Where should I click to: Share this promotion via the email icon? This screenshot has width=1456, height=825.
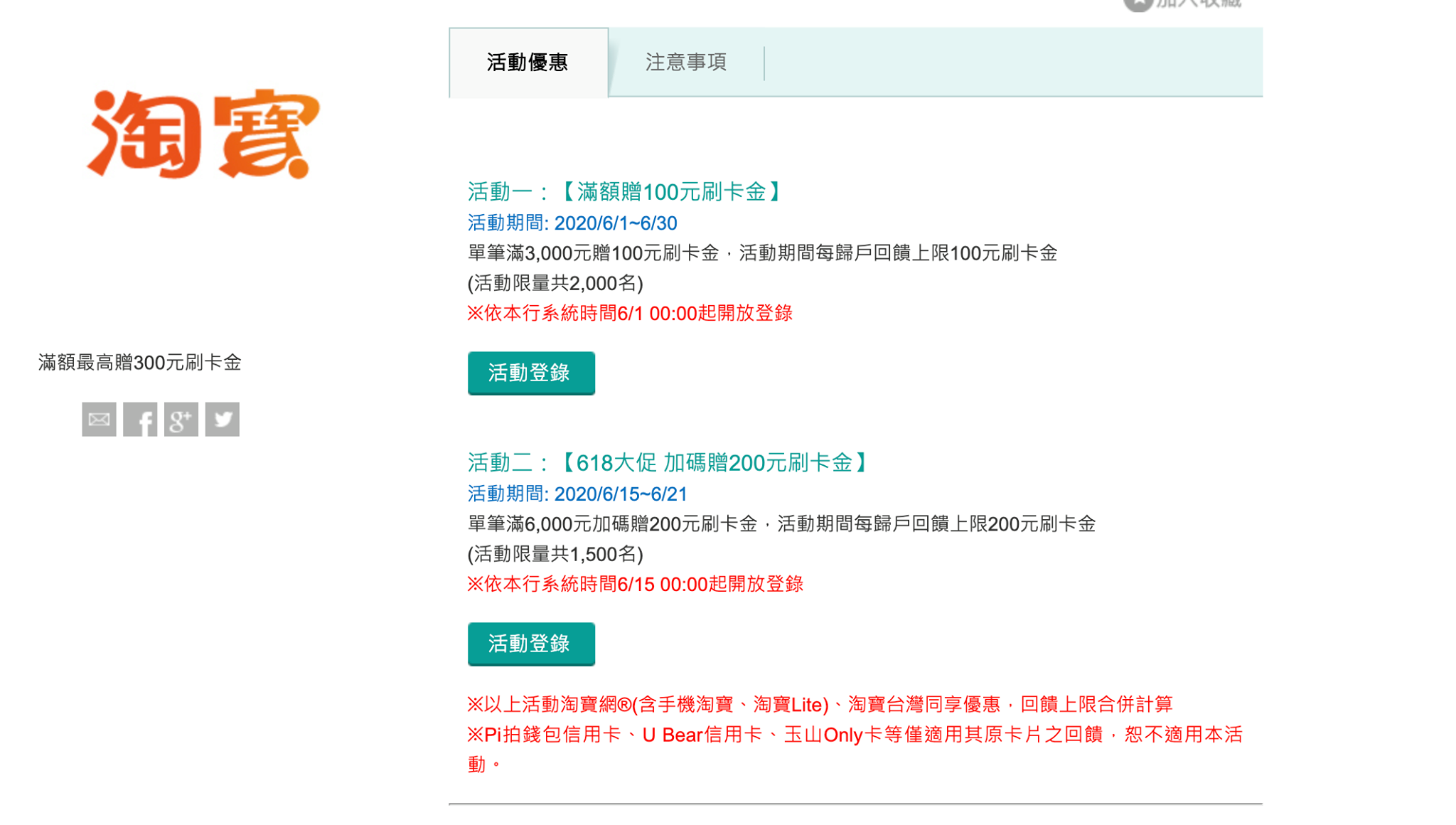99,419
